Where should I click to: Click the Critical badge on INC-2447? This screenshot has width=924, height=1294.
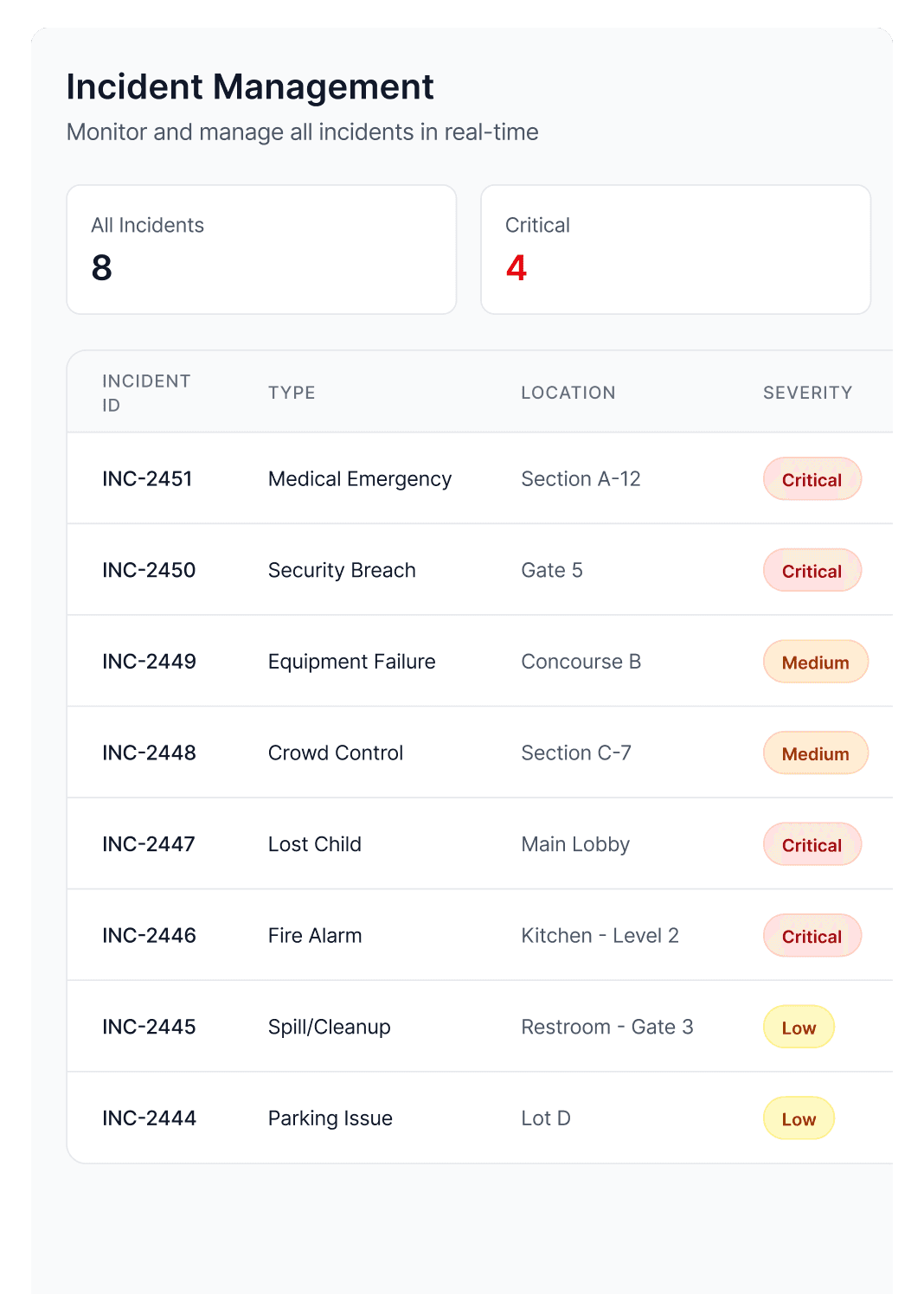pyautogui.click(x=812, y=844)
